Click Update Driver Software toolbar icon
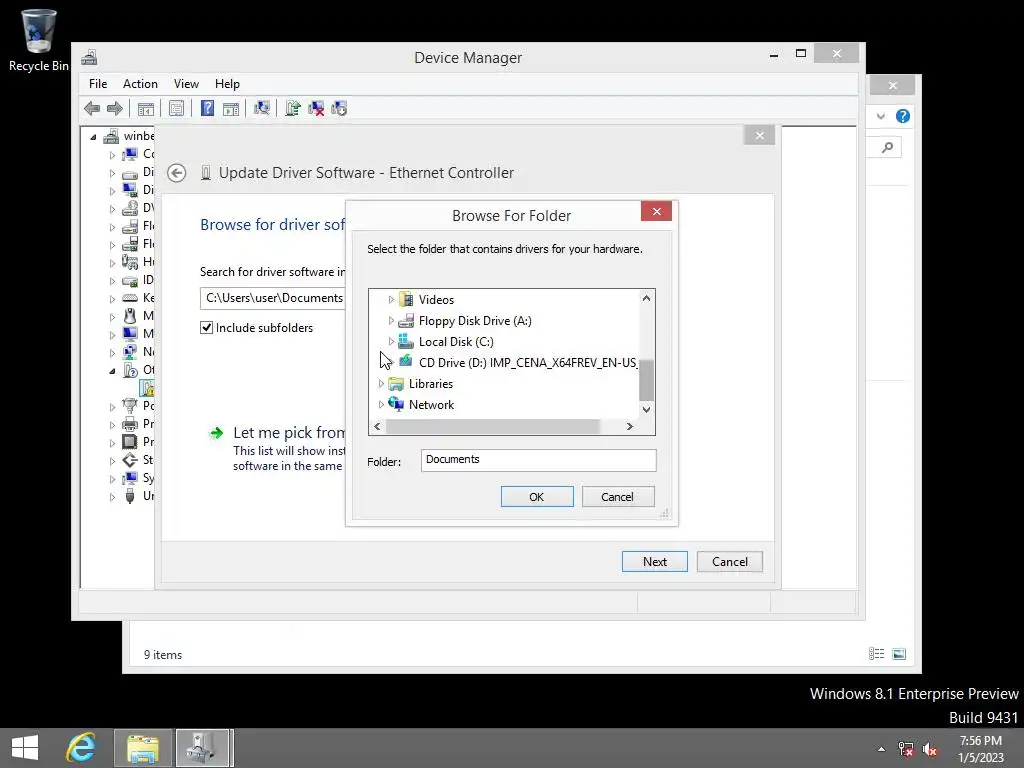The width and height of the screenshot is (1024, 768). pyautogui.click(x=293, y=108)
